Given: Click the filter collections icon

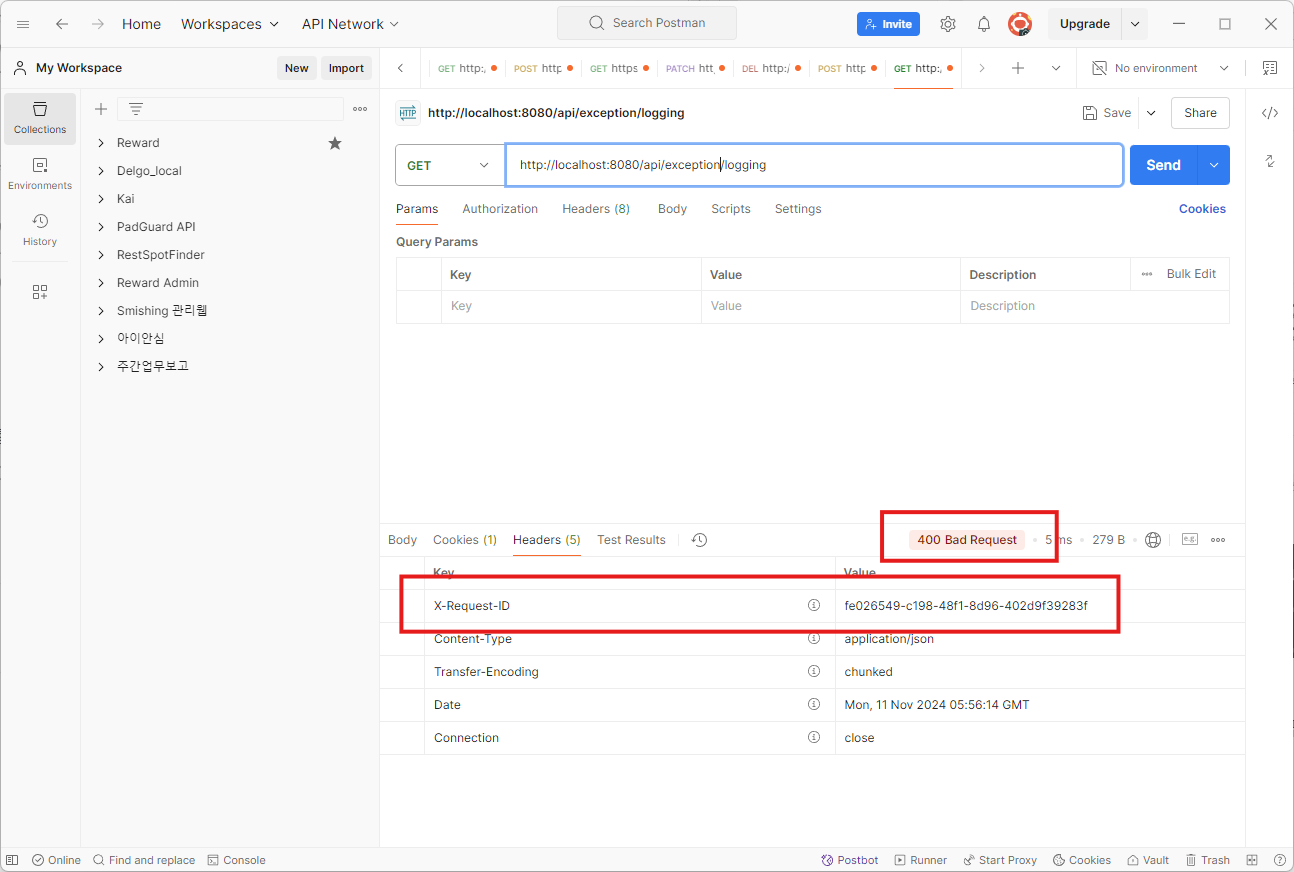Looking at the screenshot, I should coord(136,109).
